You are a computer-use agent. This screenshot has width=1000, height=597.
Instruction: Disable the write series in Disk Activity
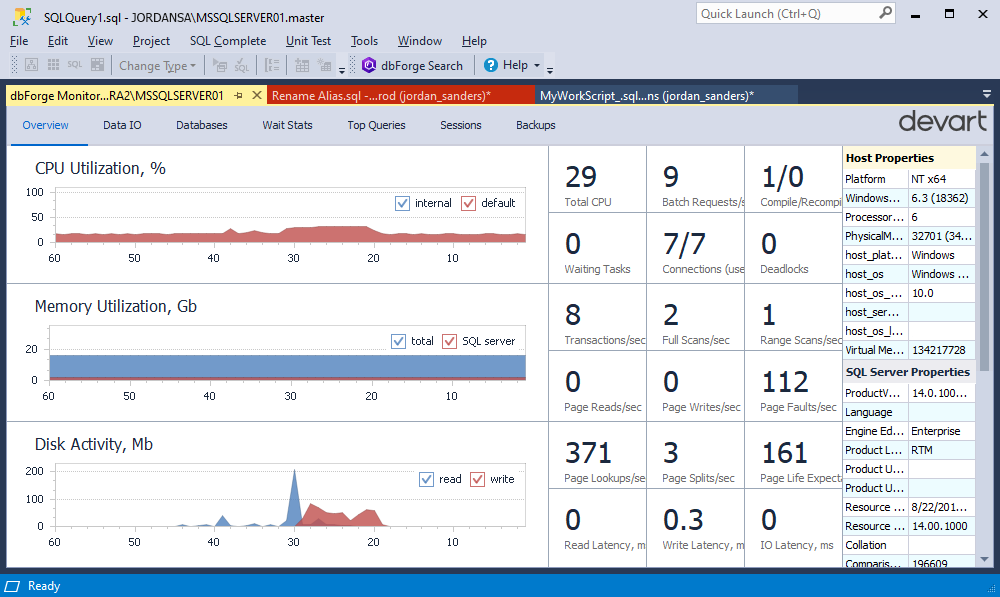pyautogui.click(x=477, y=479)
